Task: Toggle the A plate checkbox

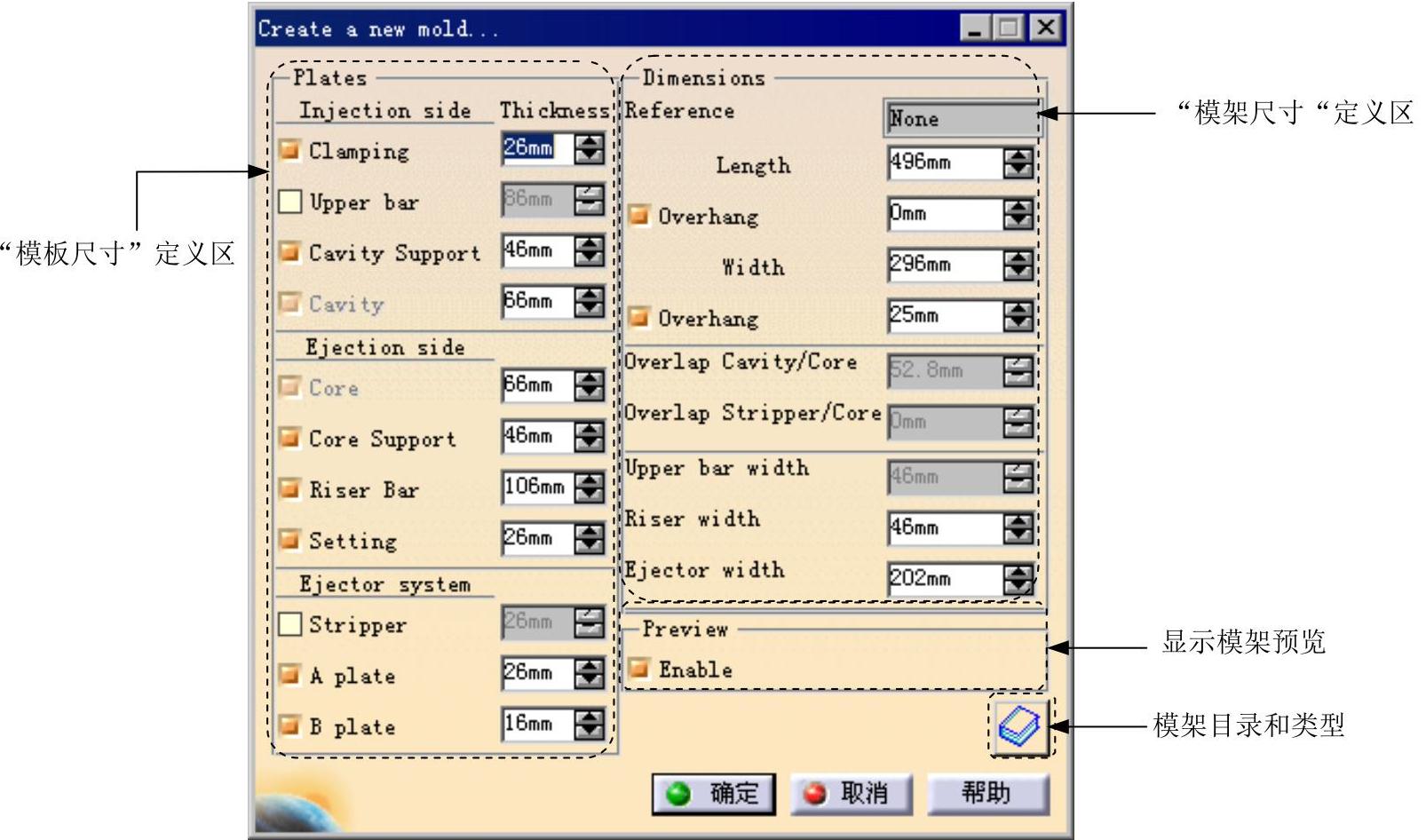Action: click(289, 675)
